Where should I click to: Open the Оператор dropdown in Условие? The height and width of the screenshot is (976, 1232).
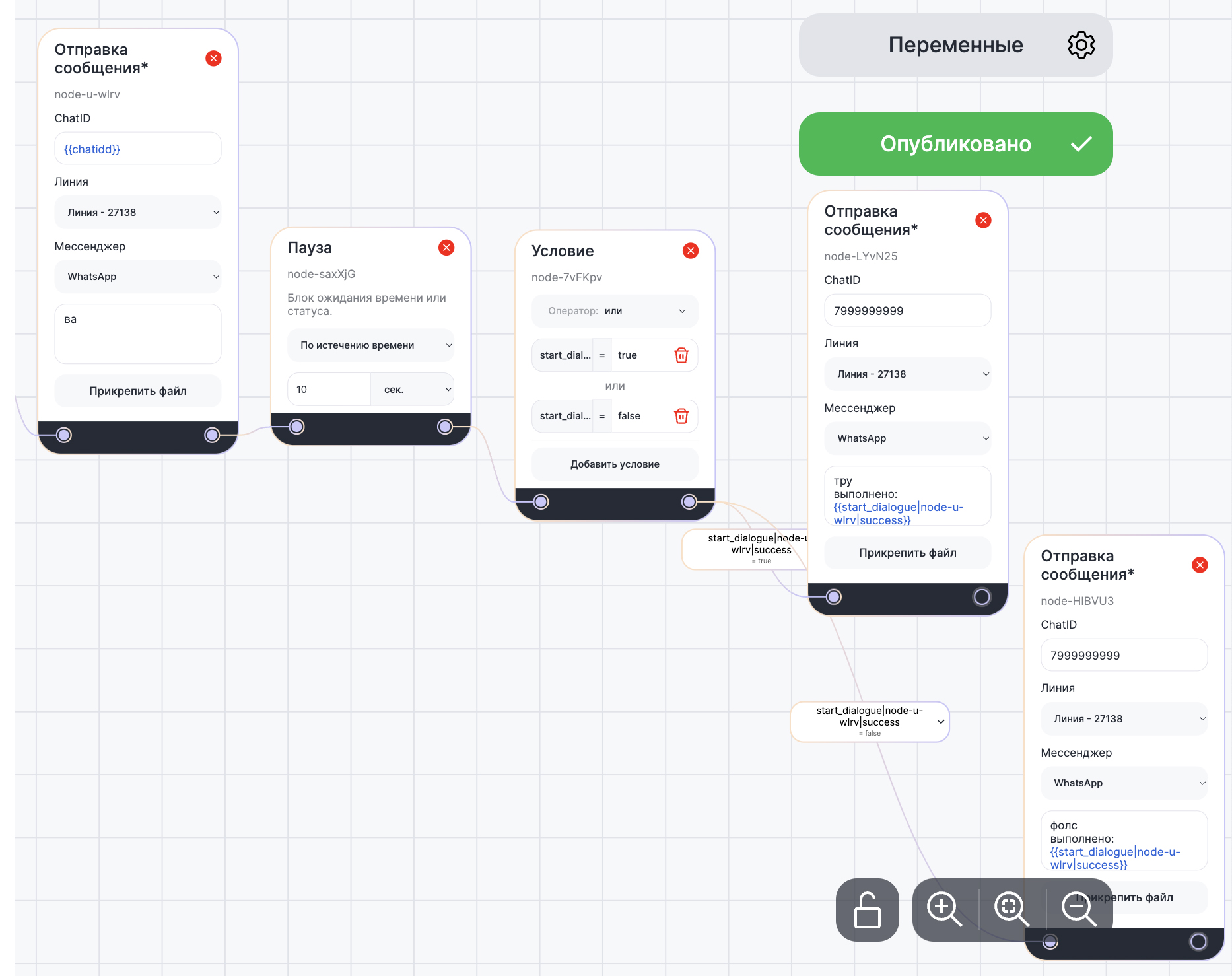pyautogui.click(x=615, y=311)
